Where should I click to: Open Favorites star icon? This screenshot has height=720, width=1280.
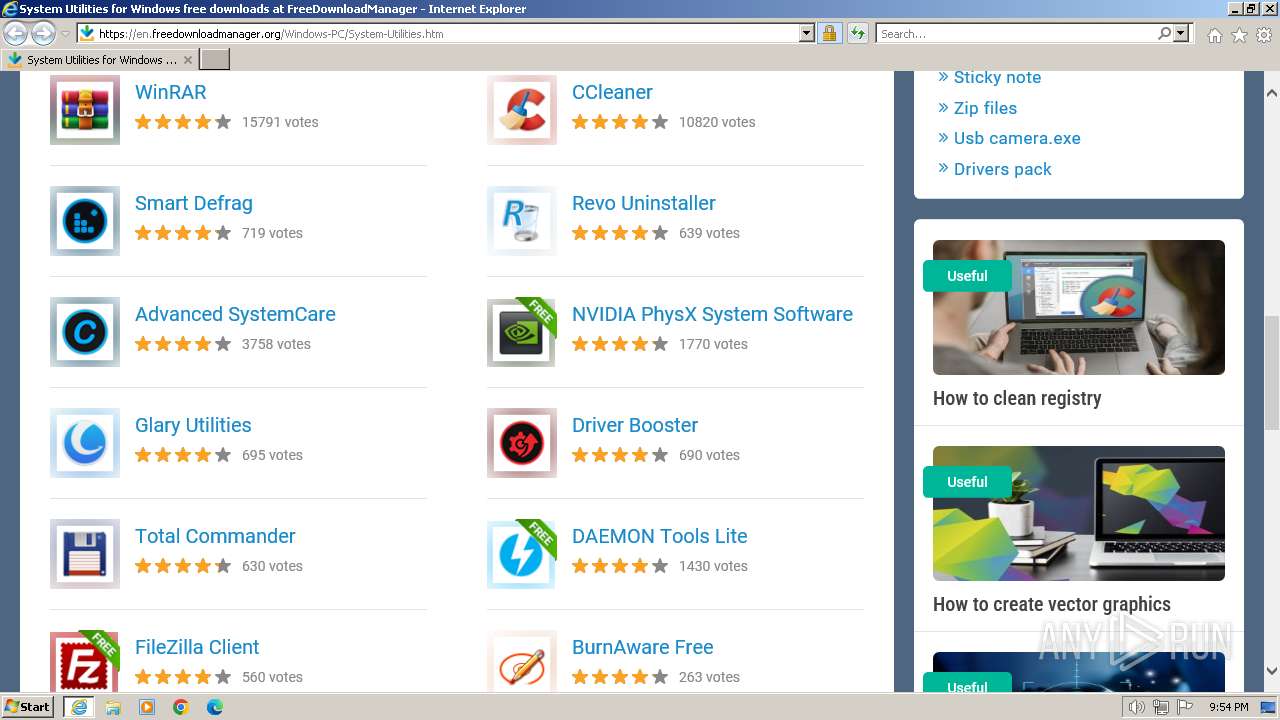point(1239,35)
